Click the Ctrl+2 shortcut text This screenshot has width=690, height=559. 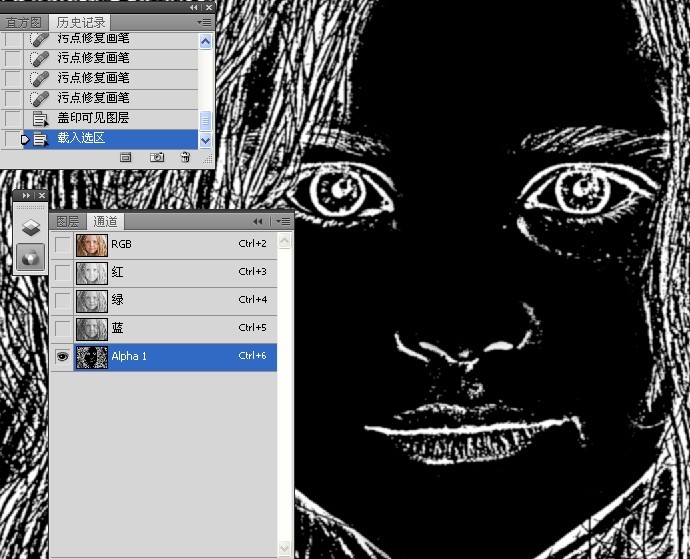253,244
